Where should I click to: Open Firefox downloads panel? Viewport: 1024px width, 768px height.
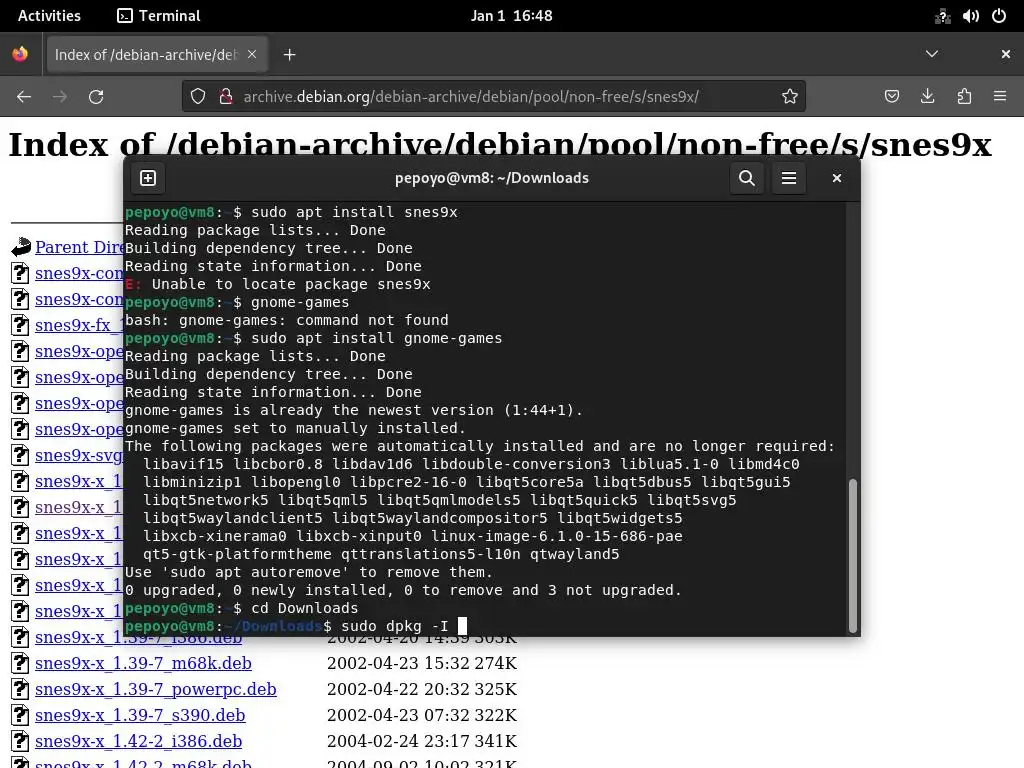click(x=927, y=97)
